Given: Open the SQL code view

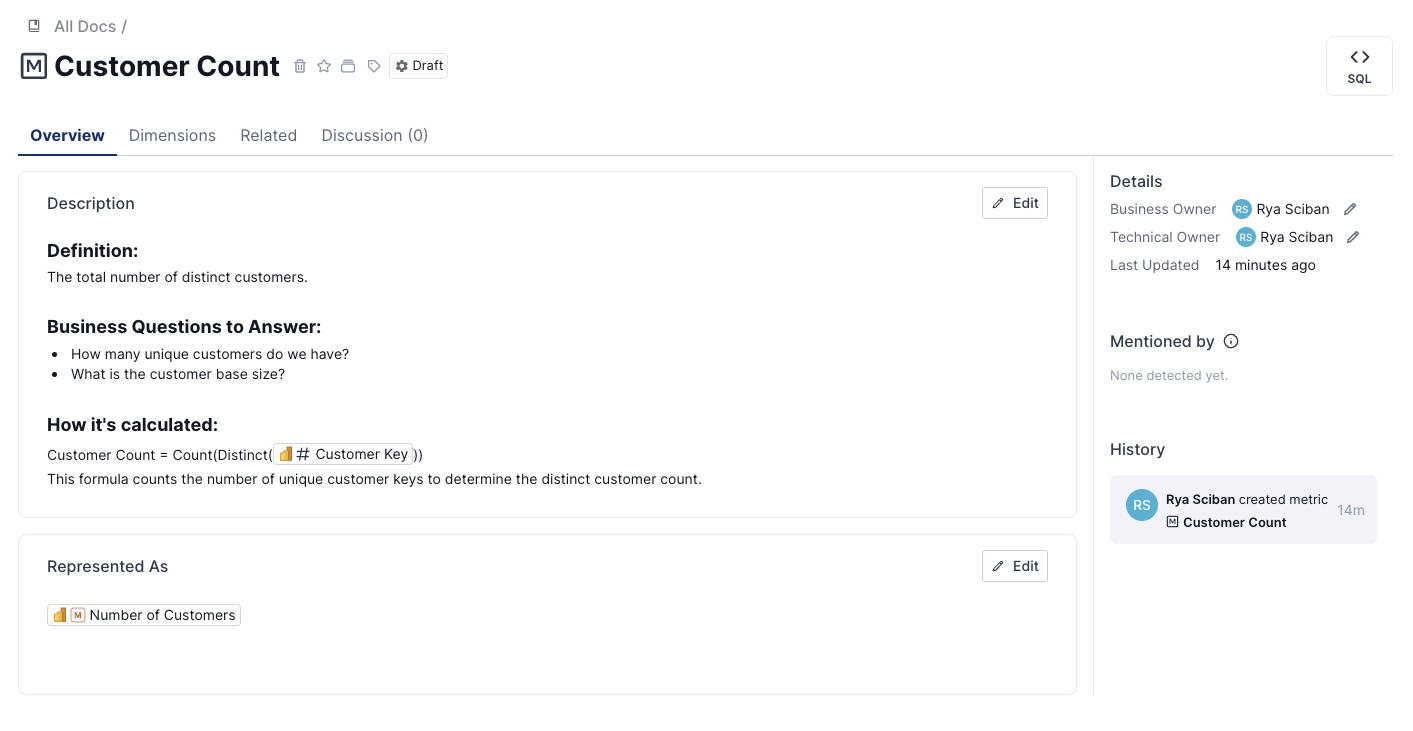Looking at the screenshot, I should 1359,66.
